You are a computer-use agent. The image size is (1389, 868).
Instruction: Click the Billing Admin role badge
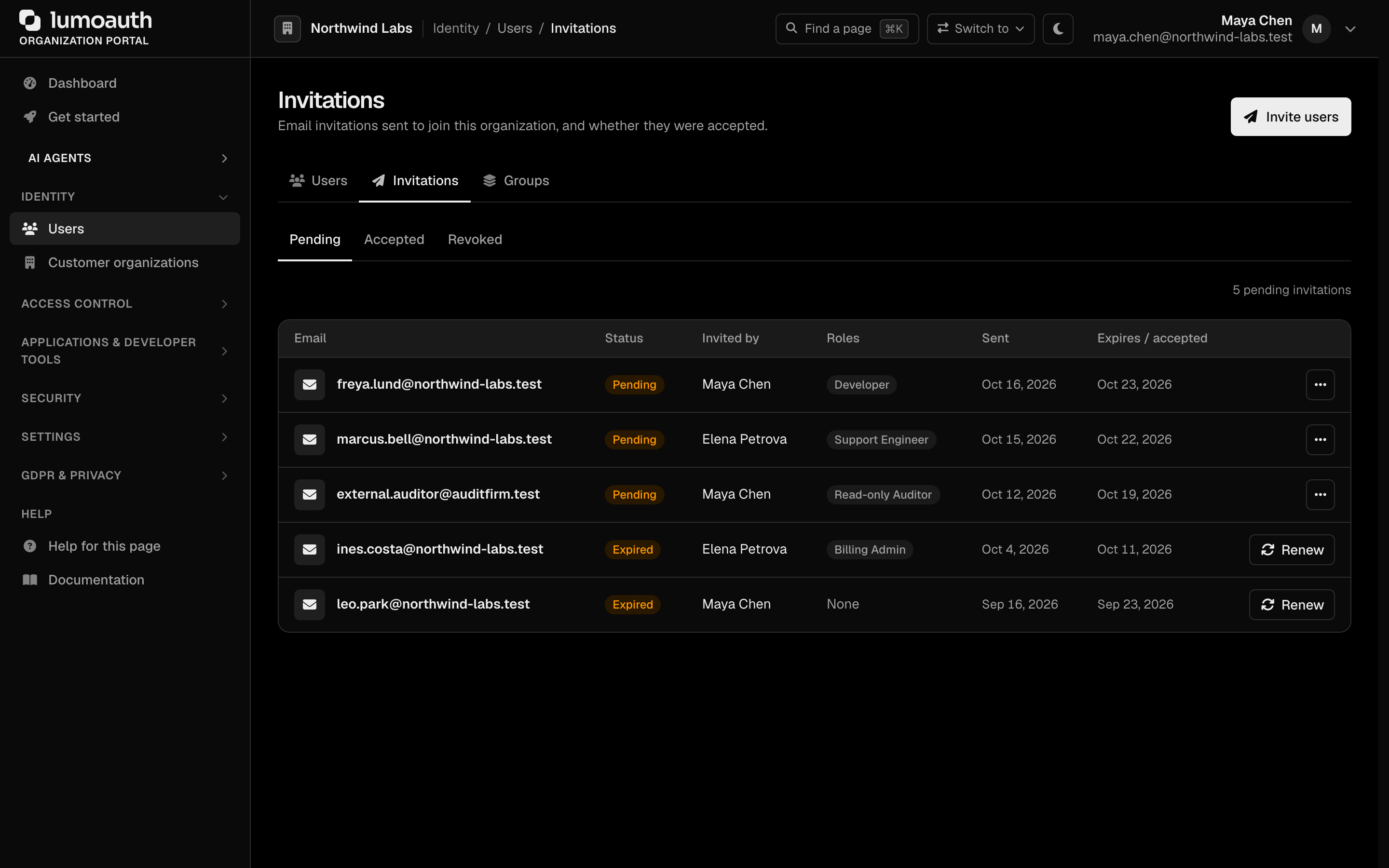coord(870,550)
